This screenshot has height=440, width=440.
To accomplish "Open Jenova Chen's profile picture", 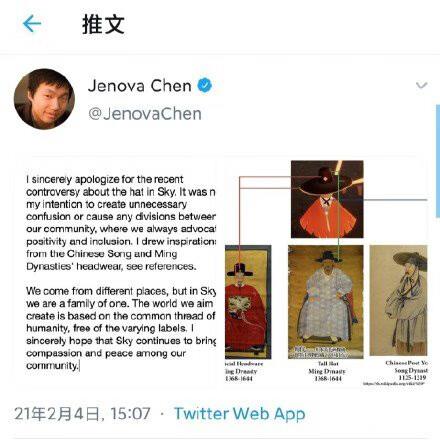I will coord(44,99).
